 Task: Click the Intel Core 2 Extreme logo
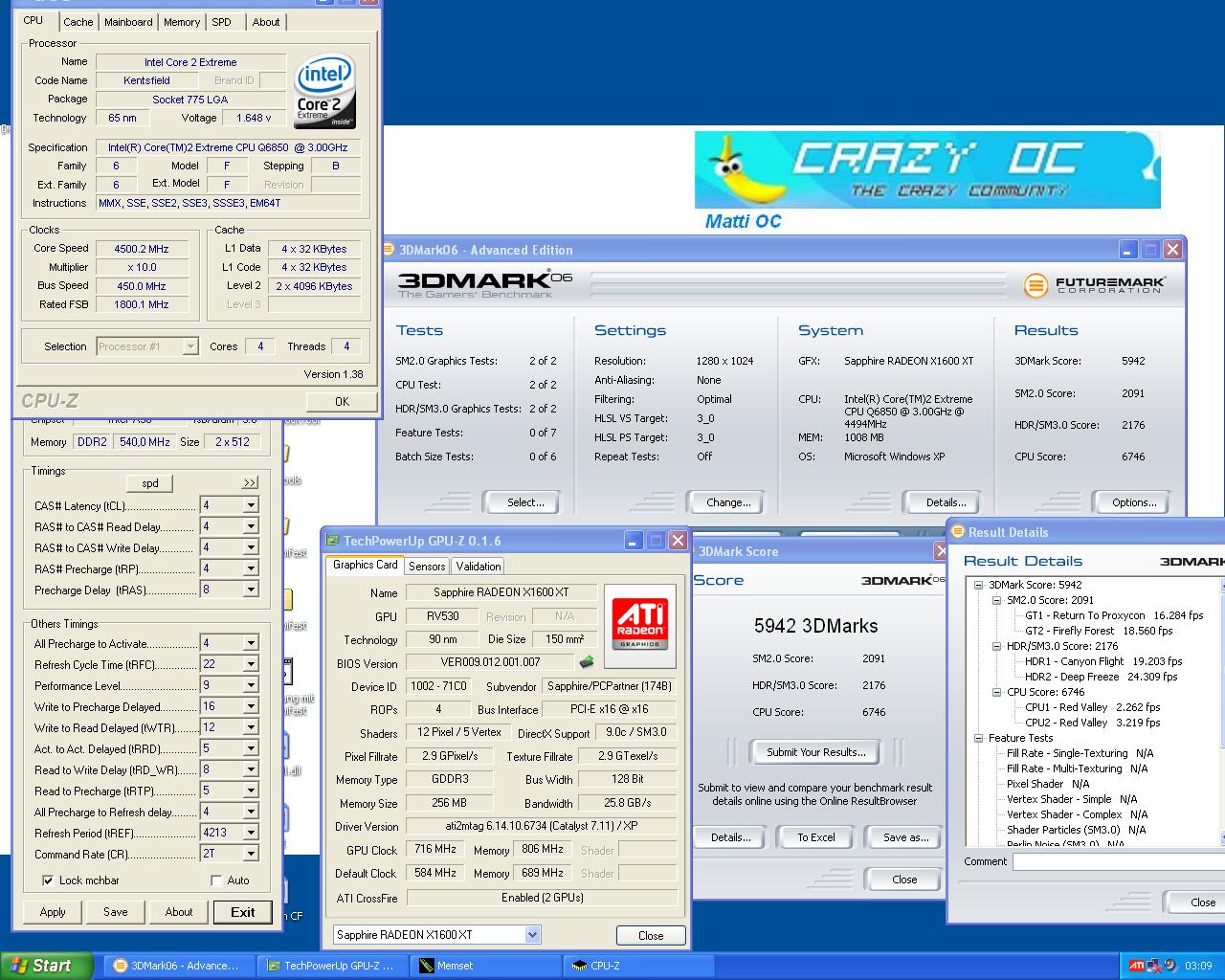point(325,91)
